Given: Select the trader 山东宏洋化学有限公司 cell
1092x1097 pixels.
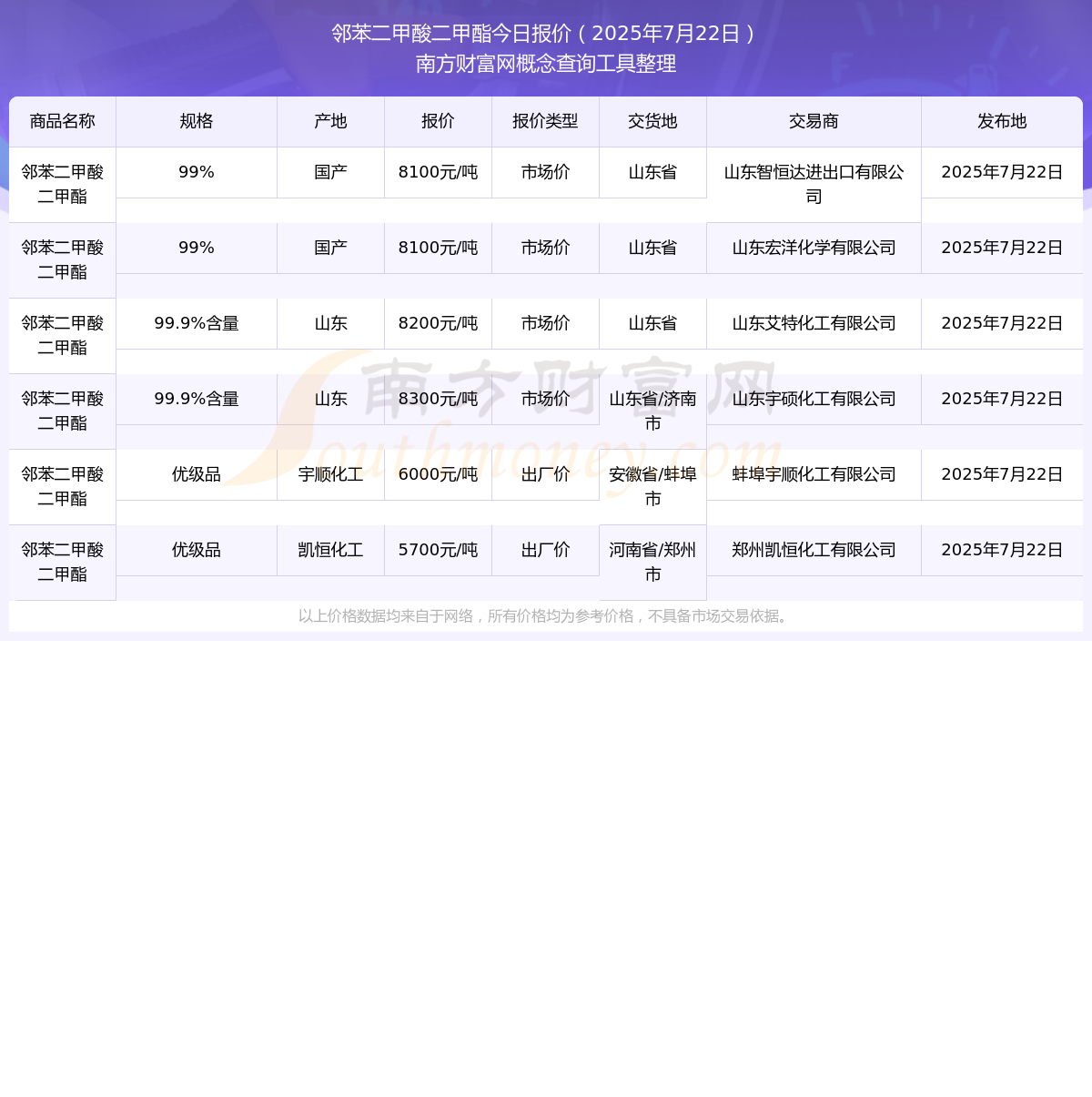Looking at the screenshot, I should [814, 249].
